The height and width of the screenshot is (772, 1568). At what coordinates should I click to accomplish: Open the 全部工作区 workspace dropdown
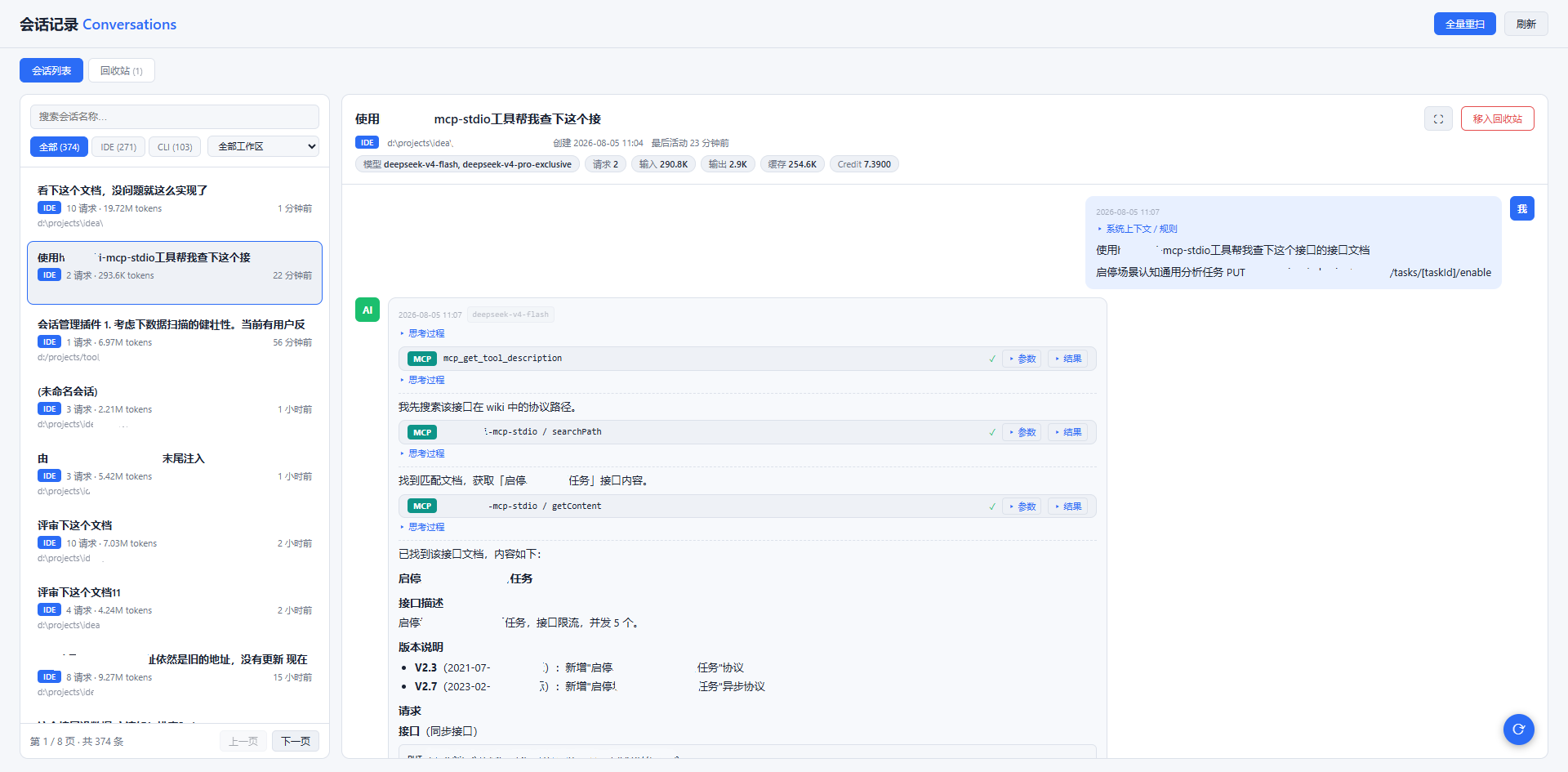click(x=264, y=146)
